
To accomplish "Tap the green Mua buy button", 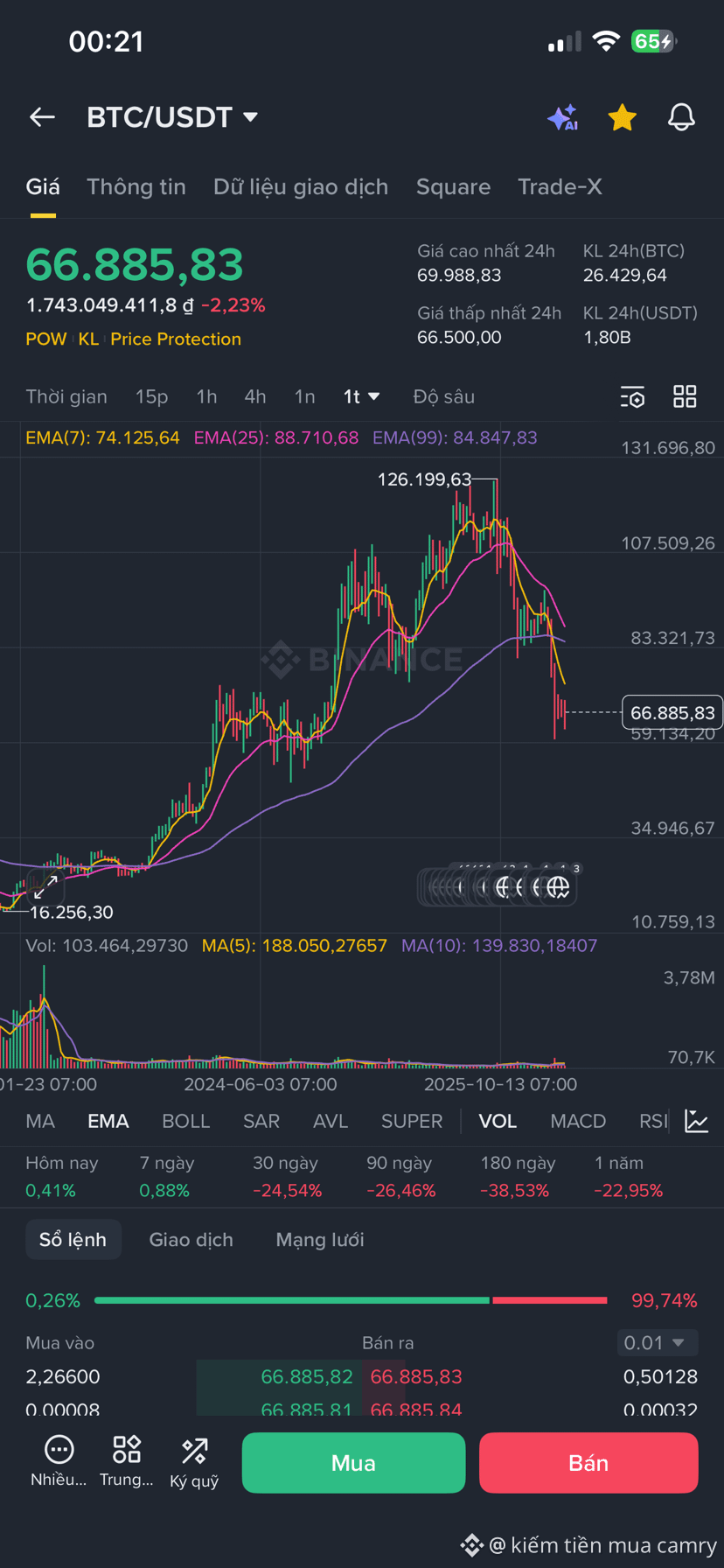I will click(x=353, y=1462).
